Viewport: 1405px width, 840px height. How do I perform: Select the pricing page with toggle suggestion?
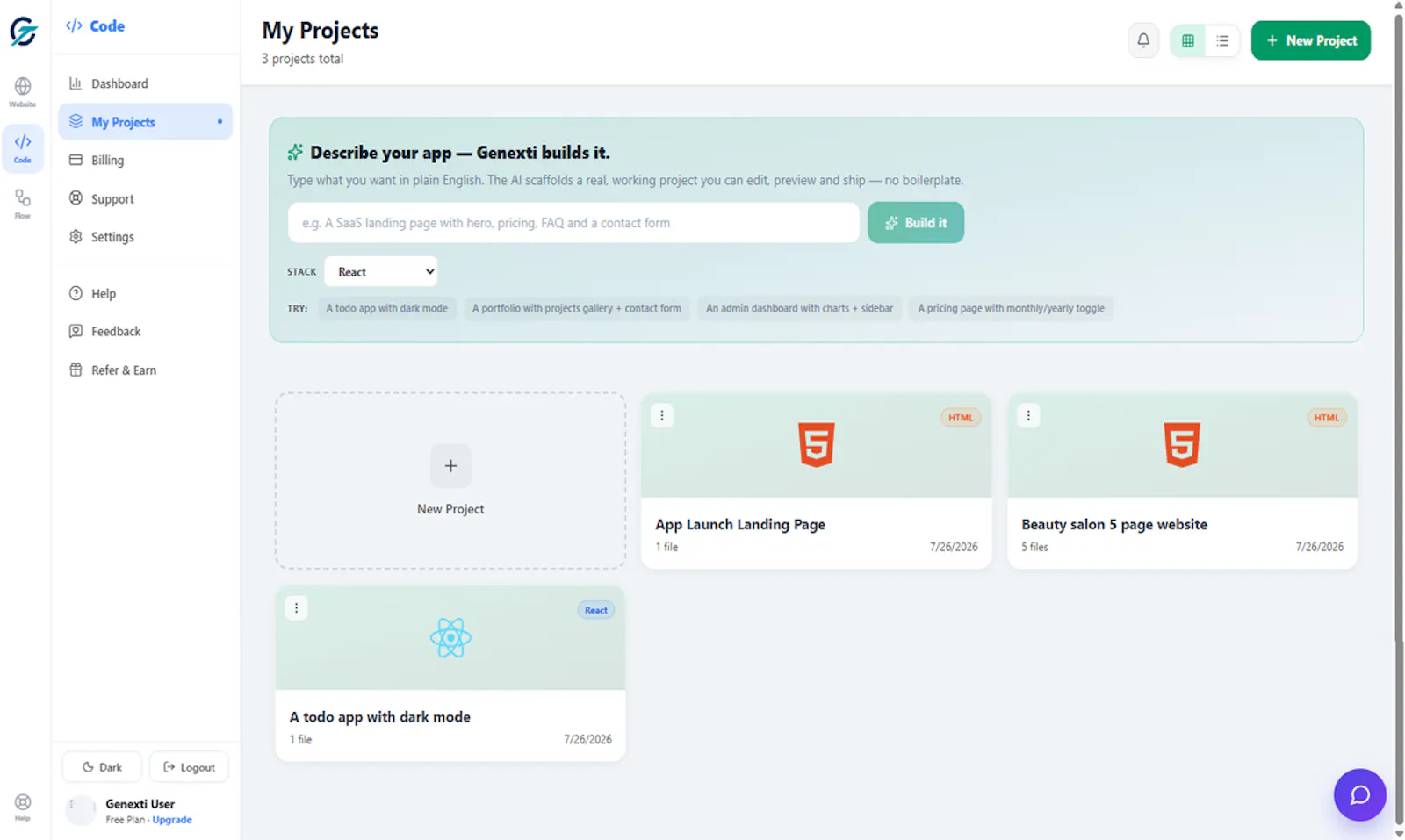[x=1011, y=308]
